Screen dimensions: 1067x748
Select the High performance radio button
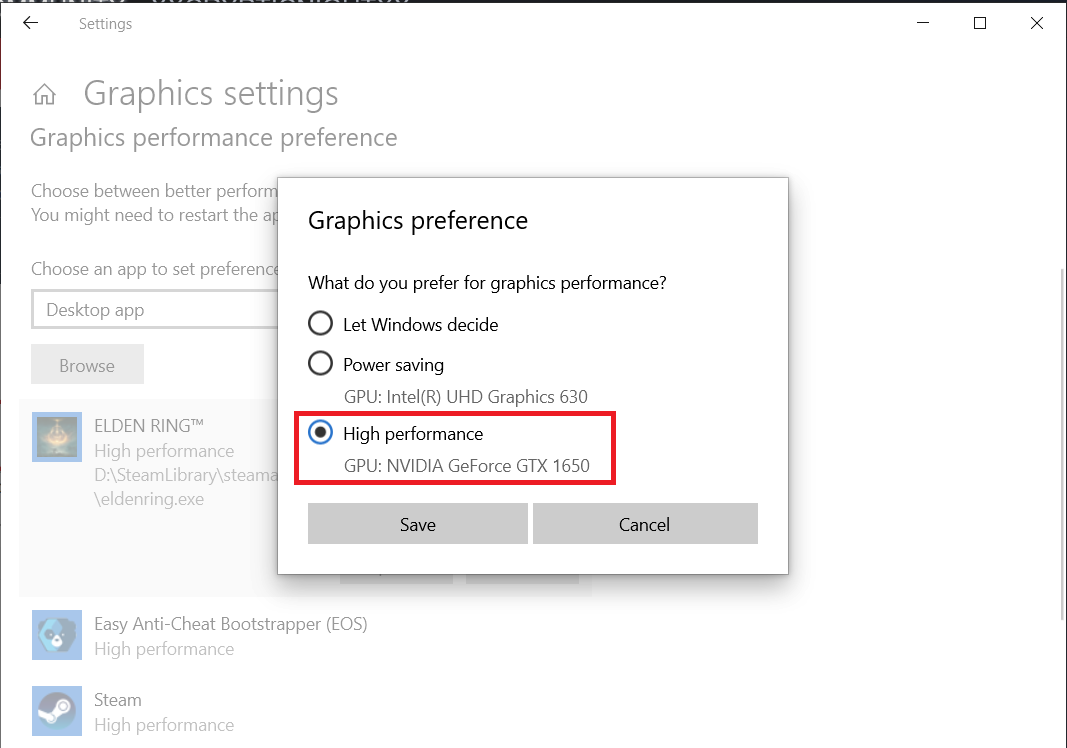[x=320, y=433]
